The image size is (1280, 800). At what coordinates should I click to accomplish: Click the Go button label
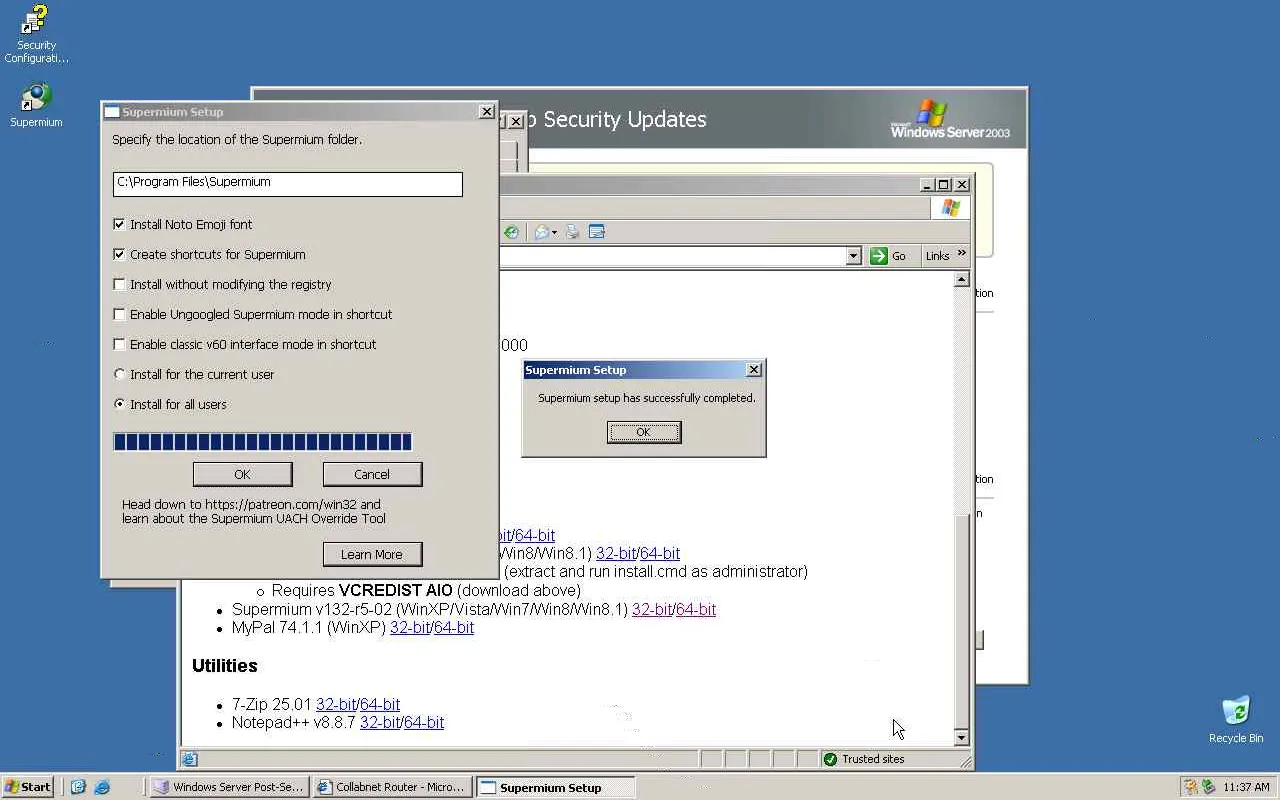[899, 256]
